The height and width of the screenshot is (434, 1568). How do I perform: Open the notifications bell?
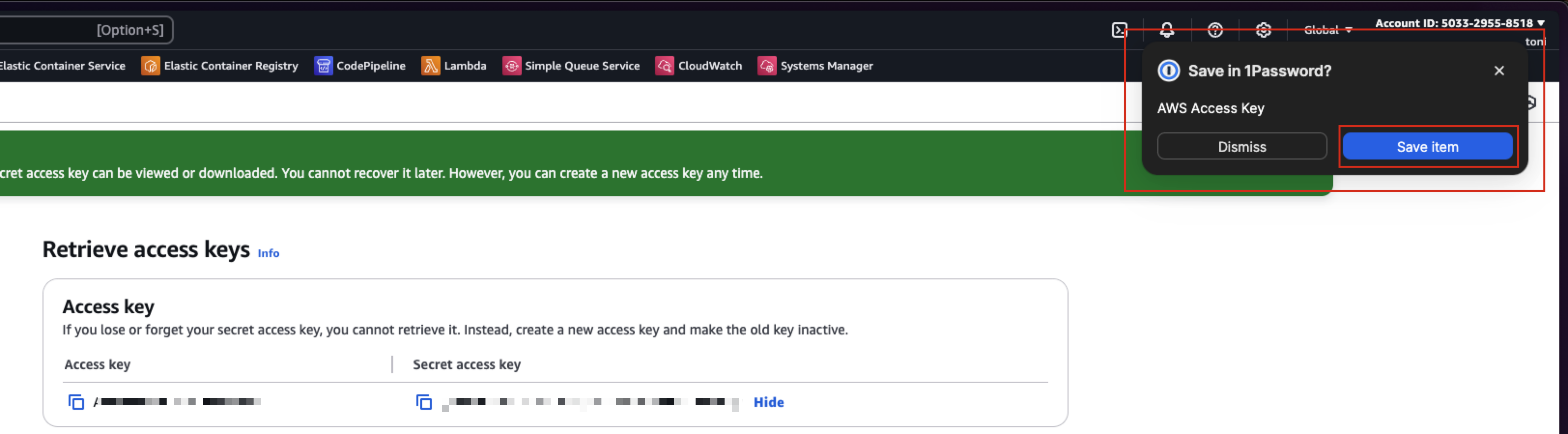click(x=1166, y=30)
